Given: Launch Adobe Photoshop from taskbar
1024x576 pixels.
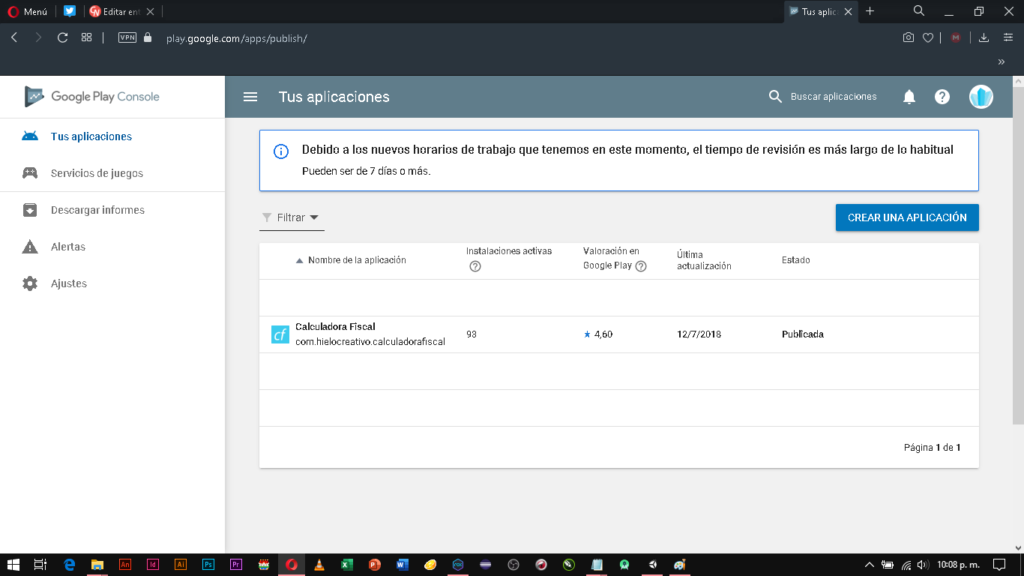Looking at the screenshot, I should coord(208,565).
